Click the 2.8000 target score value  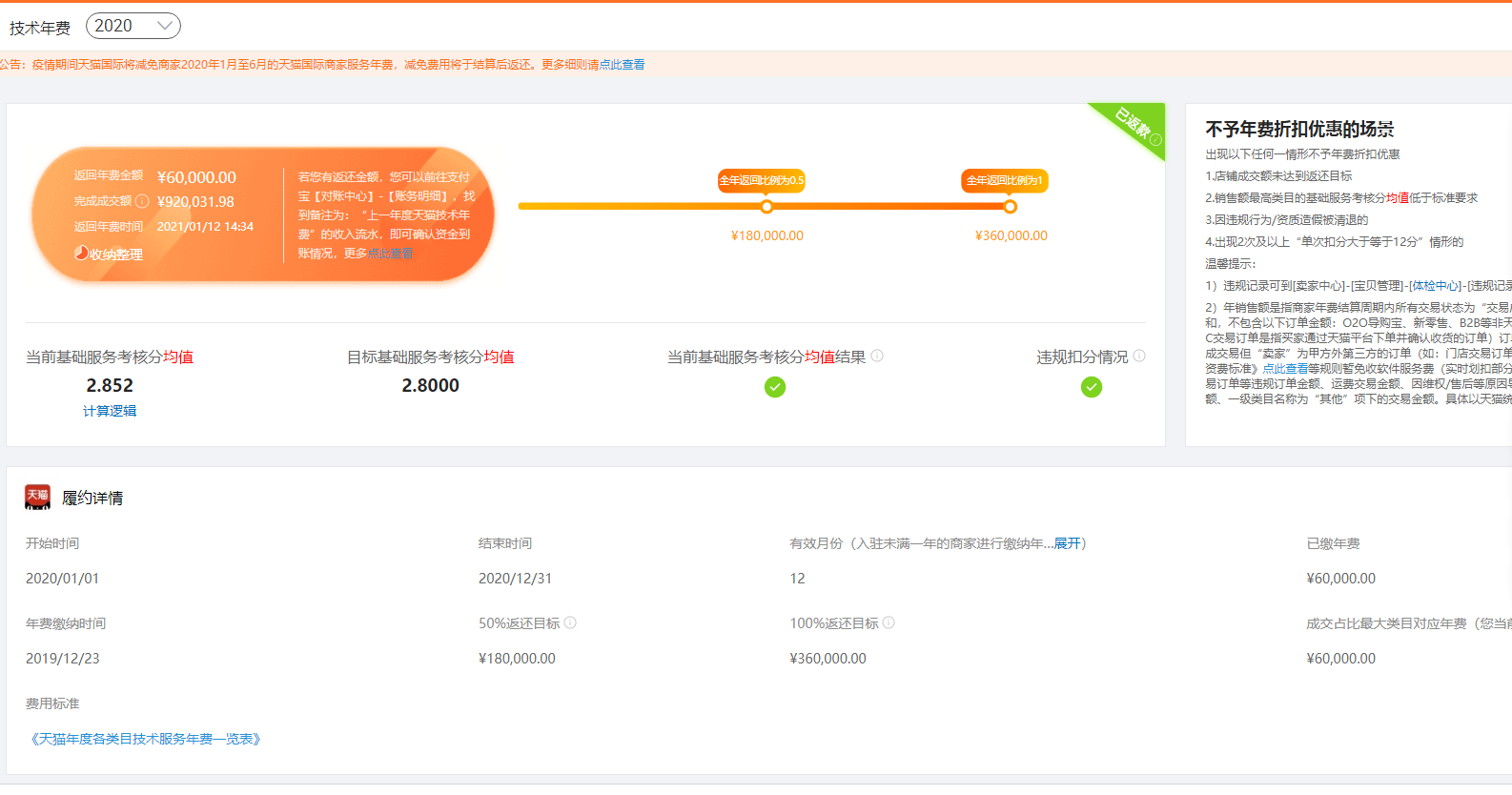[x=430, y=385]
